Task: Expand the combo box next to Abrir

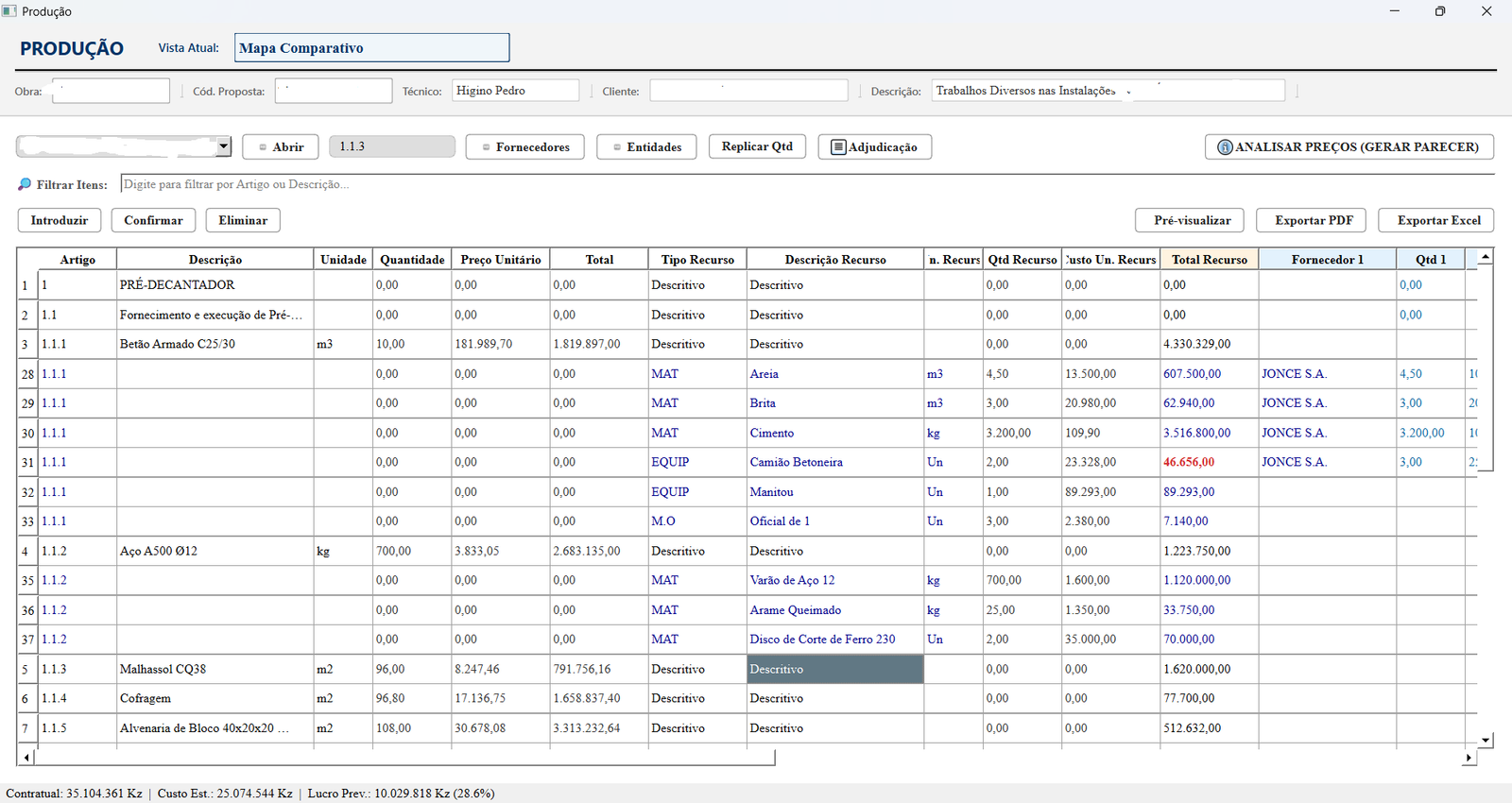Action: point(224,146)
